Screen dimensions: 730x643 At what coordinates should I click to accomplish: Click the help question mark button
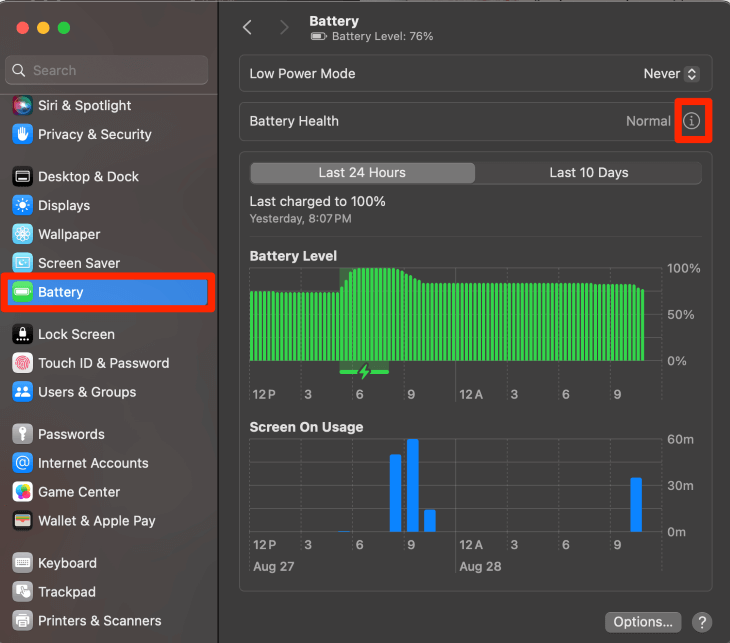(702, 622)
